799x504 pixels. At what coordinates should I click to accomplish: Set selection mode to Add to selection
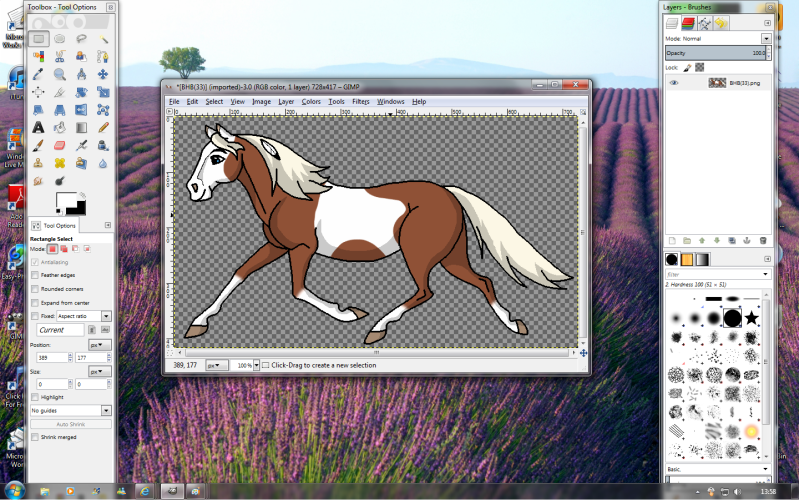[x=64, y=249]
